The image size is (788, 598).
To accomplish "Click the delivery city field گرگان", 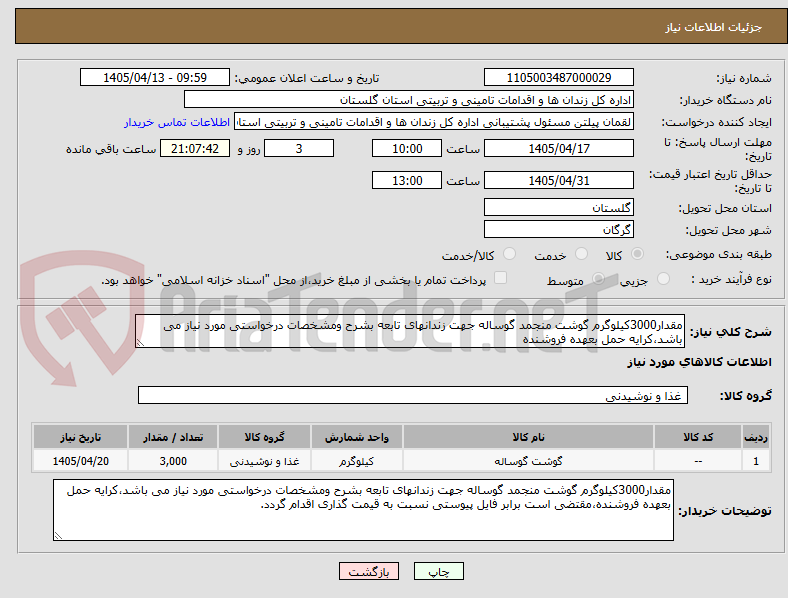I will click(559, 229).
